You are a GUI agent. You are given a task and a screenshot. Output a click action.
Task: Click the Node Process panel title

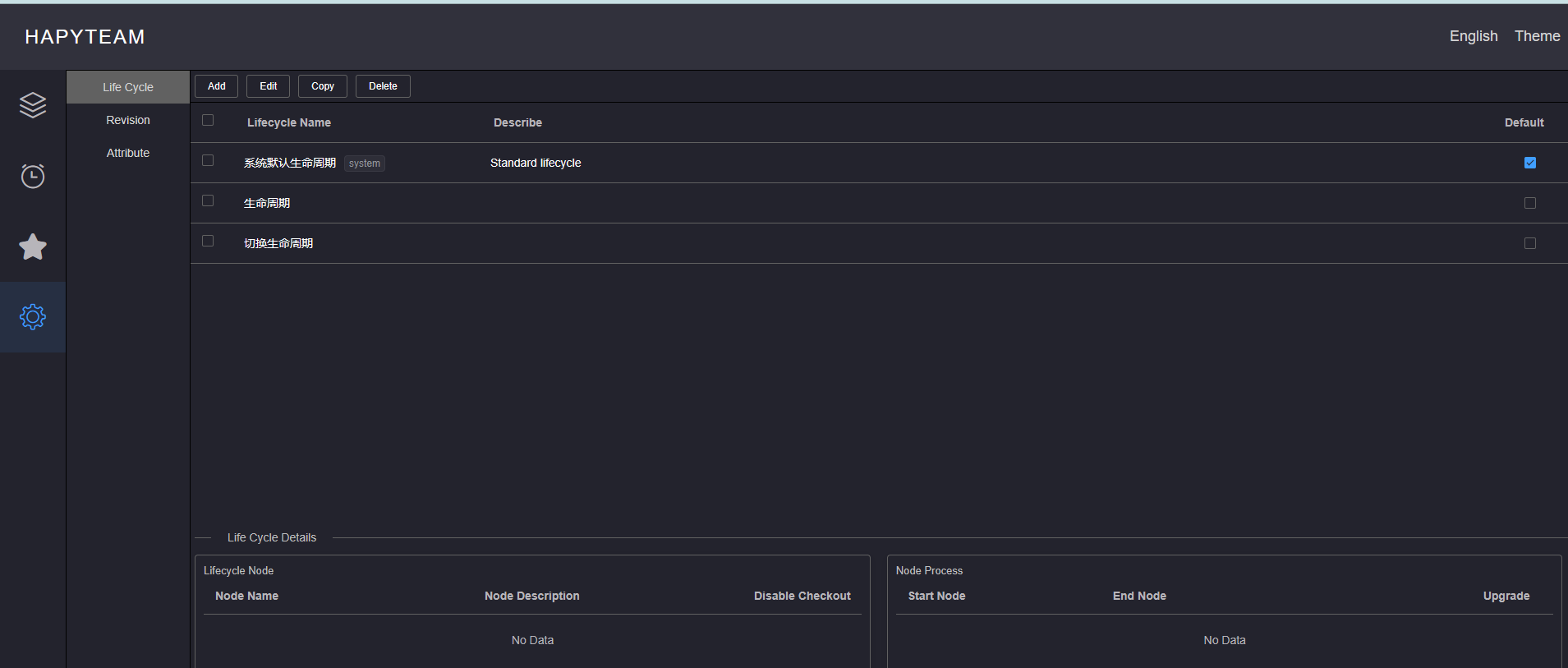[929, 570]
